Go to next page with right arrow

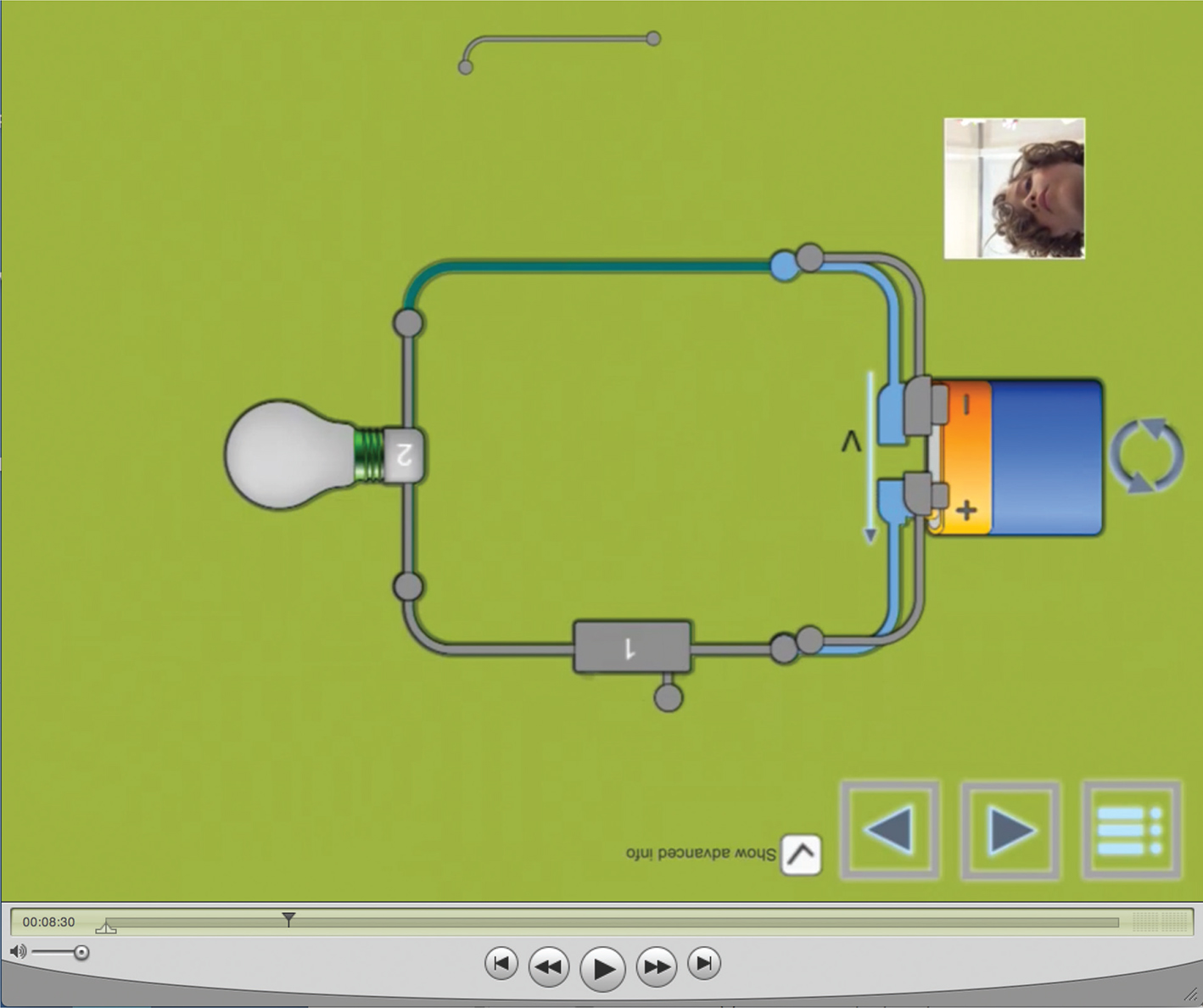pyautogui.click(x=1010, y=830)
